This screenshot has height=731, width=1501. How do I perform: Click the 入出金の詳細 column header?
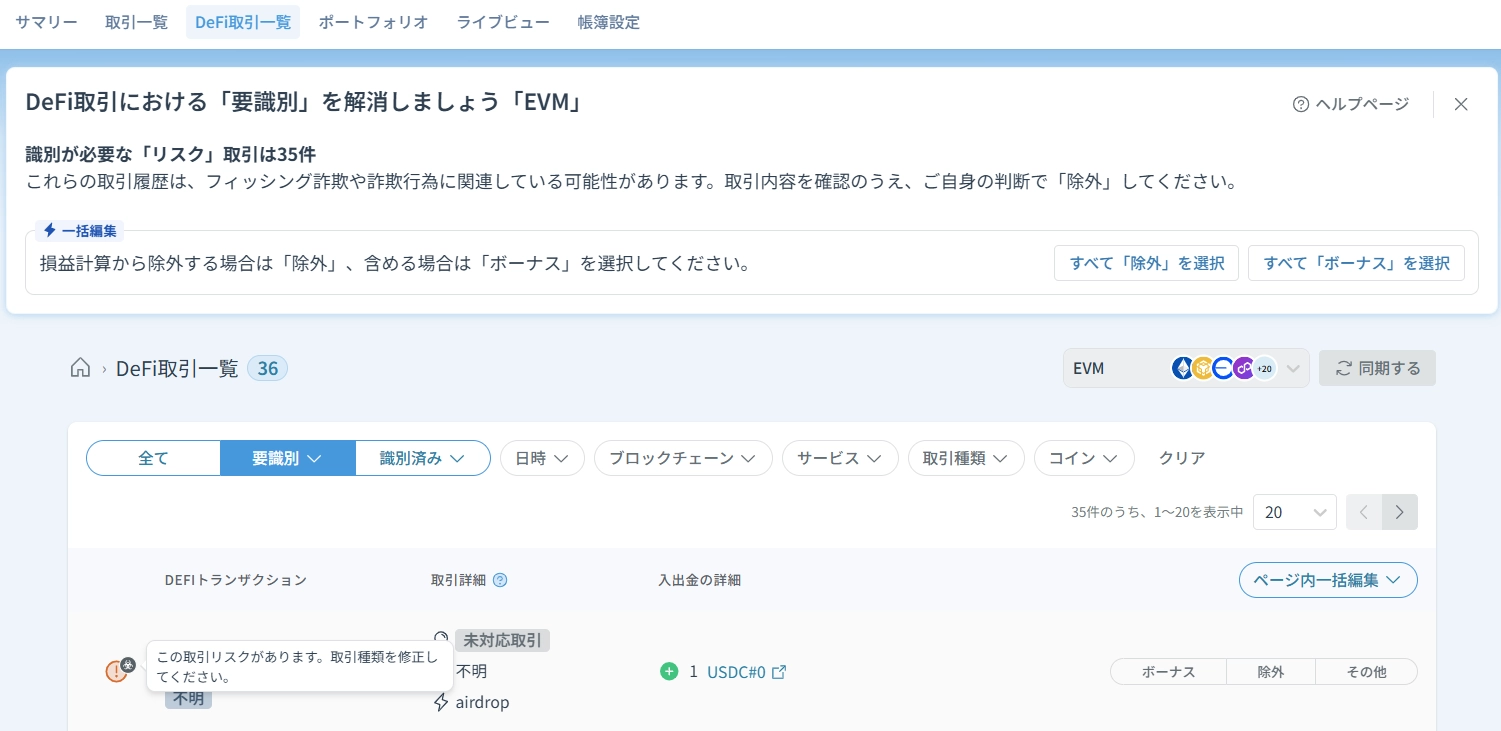pyautogui.click(x=700, y=580)
